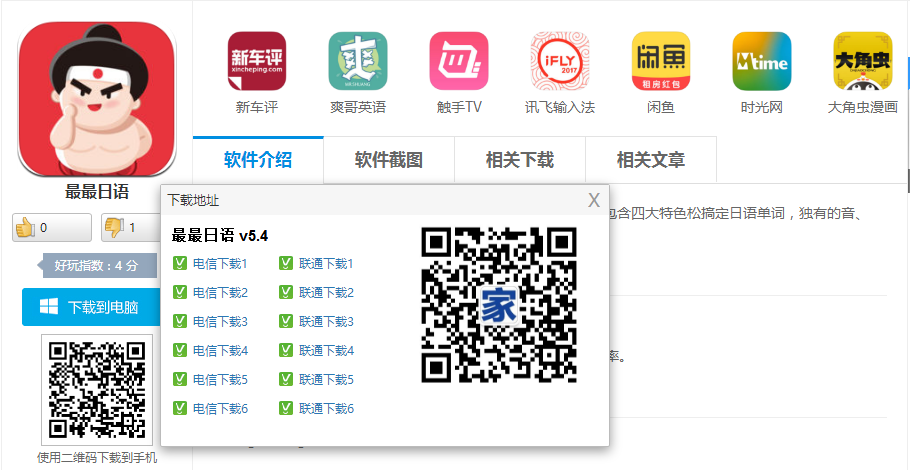Click the 电信下载5 link
The height and width of the screenshot is (470, 910).
click(221, 380)
